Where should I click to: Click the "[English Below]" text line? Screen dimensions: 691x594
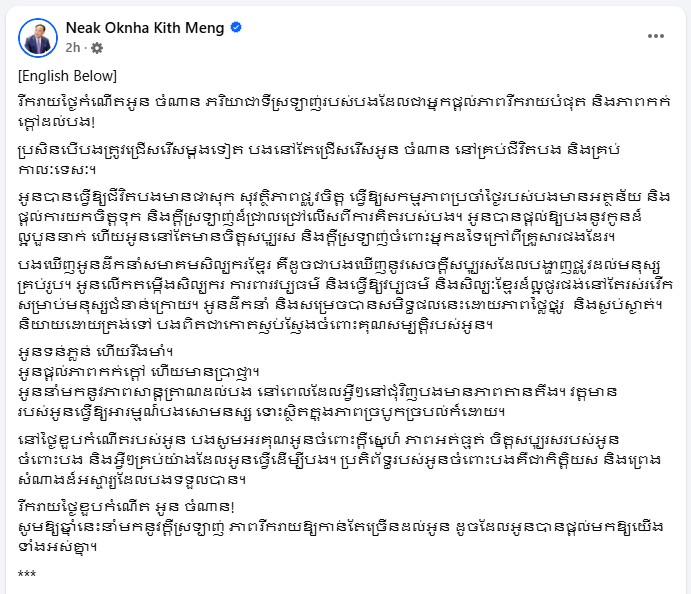[68, 76]
